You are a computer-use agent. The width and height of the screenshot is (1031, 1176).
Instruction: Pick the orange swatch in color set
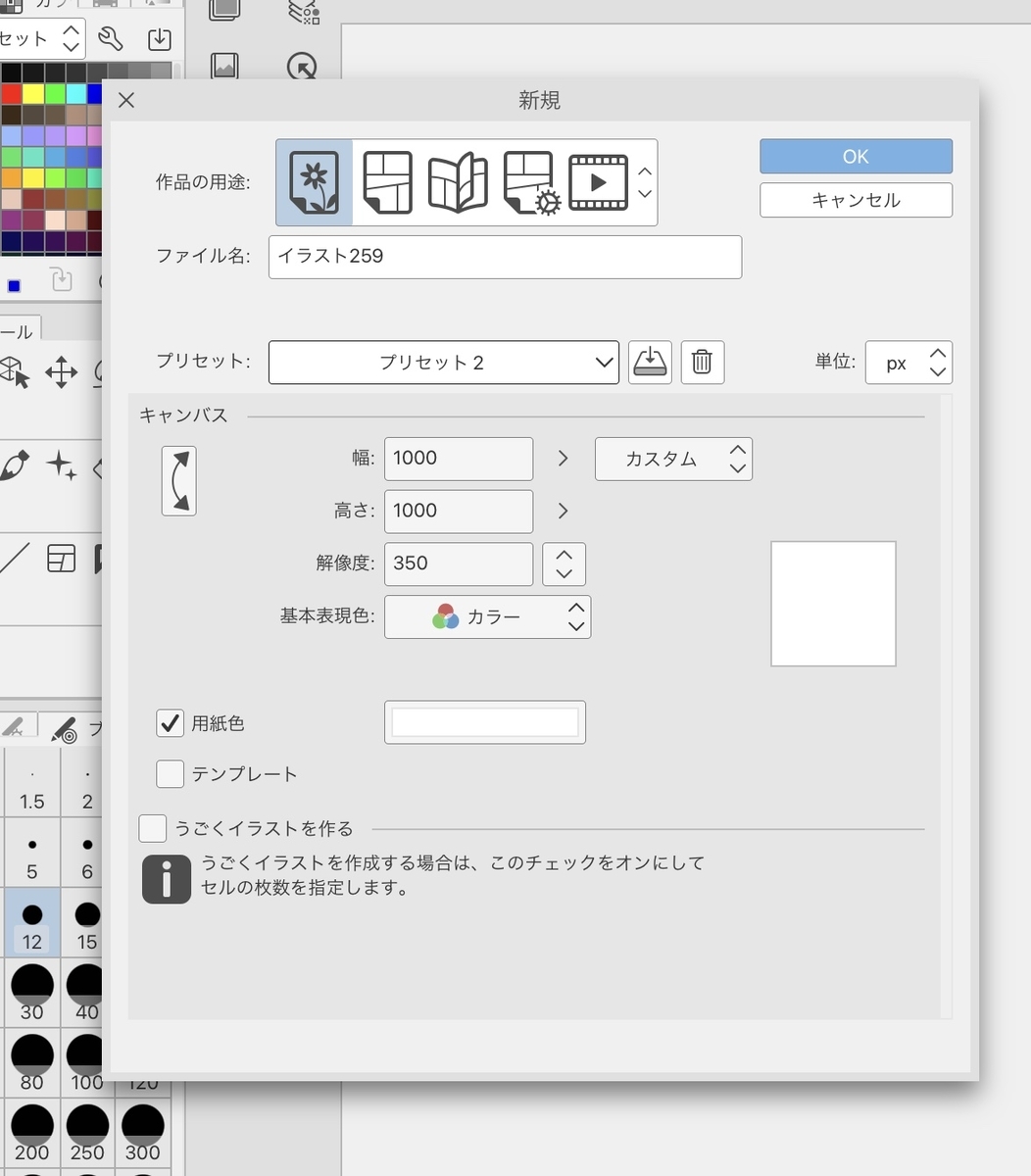(x=11, y=178)
